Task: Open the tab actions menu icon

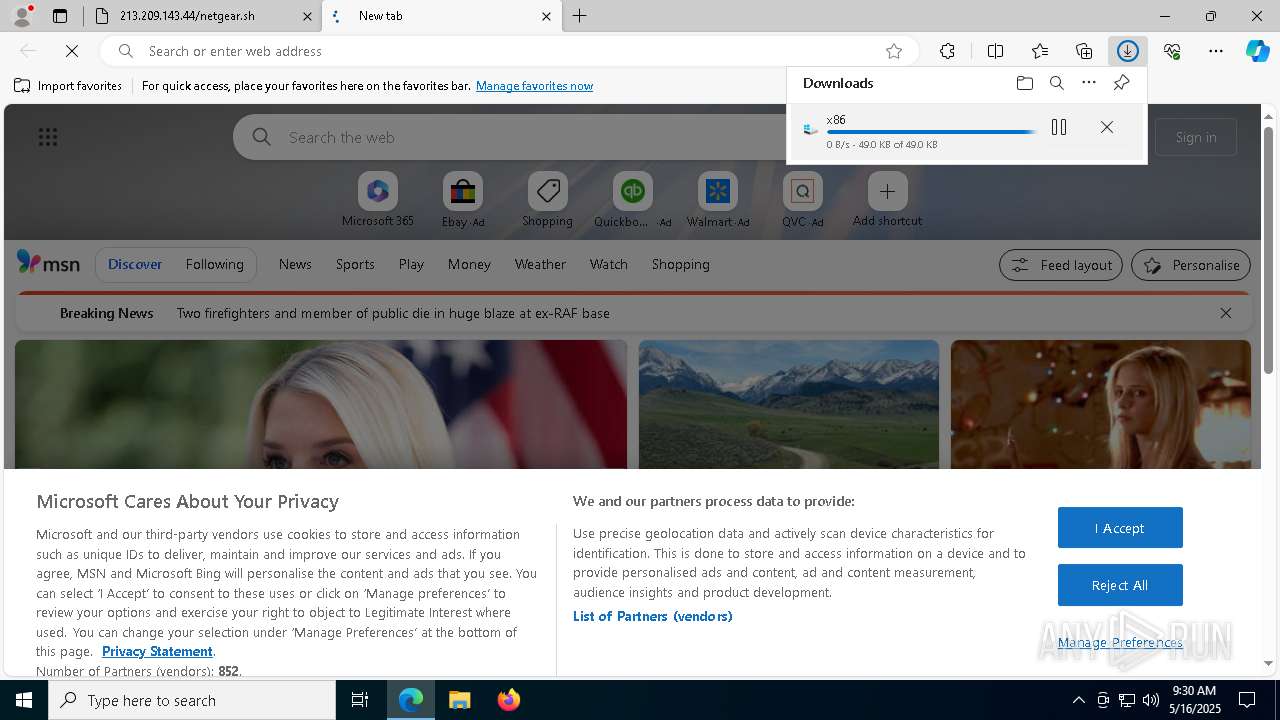Action: [x=60, y=16]
